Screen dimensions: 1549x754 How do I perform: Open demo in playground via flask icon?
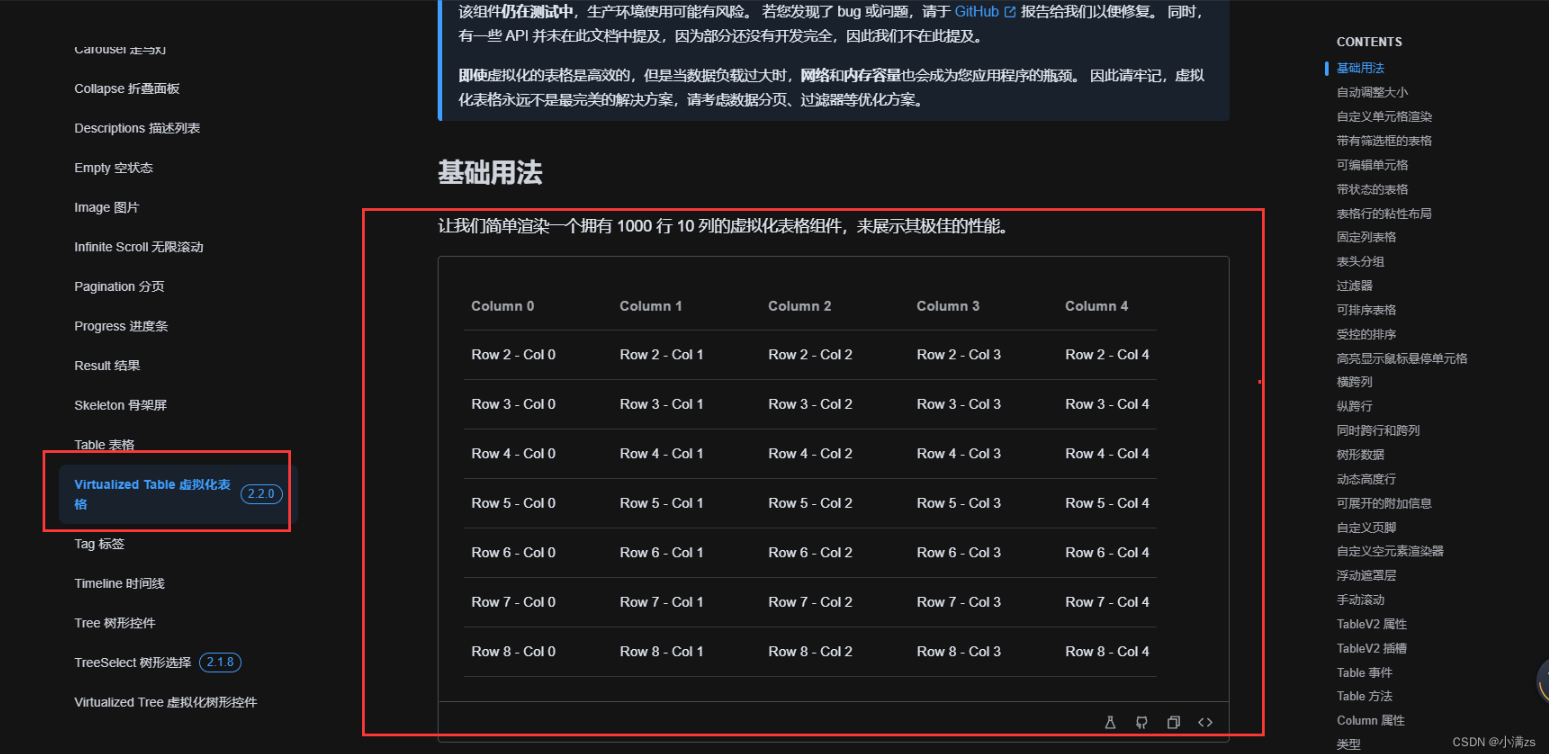(1109, 722)
